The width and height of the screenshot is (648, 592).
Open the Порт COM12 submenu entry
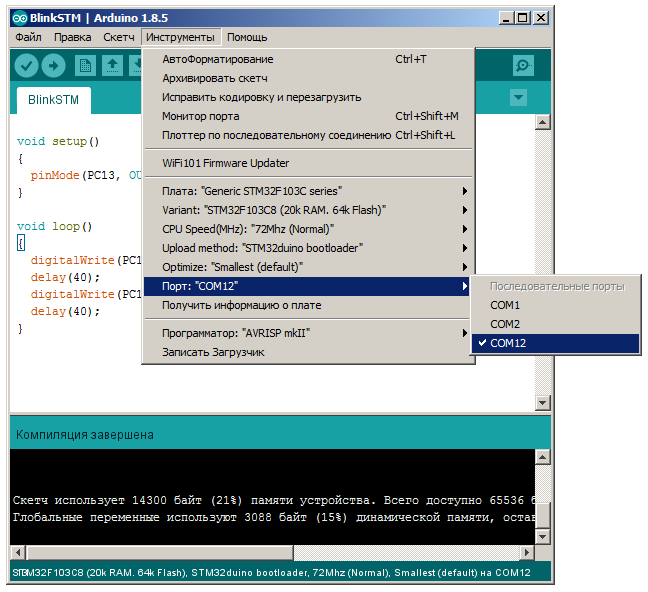pyautogui.click(x=308, y=286)
